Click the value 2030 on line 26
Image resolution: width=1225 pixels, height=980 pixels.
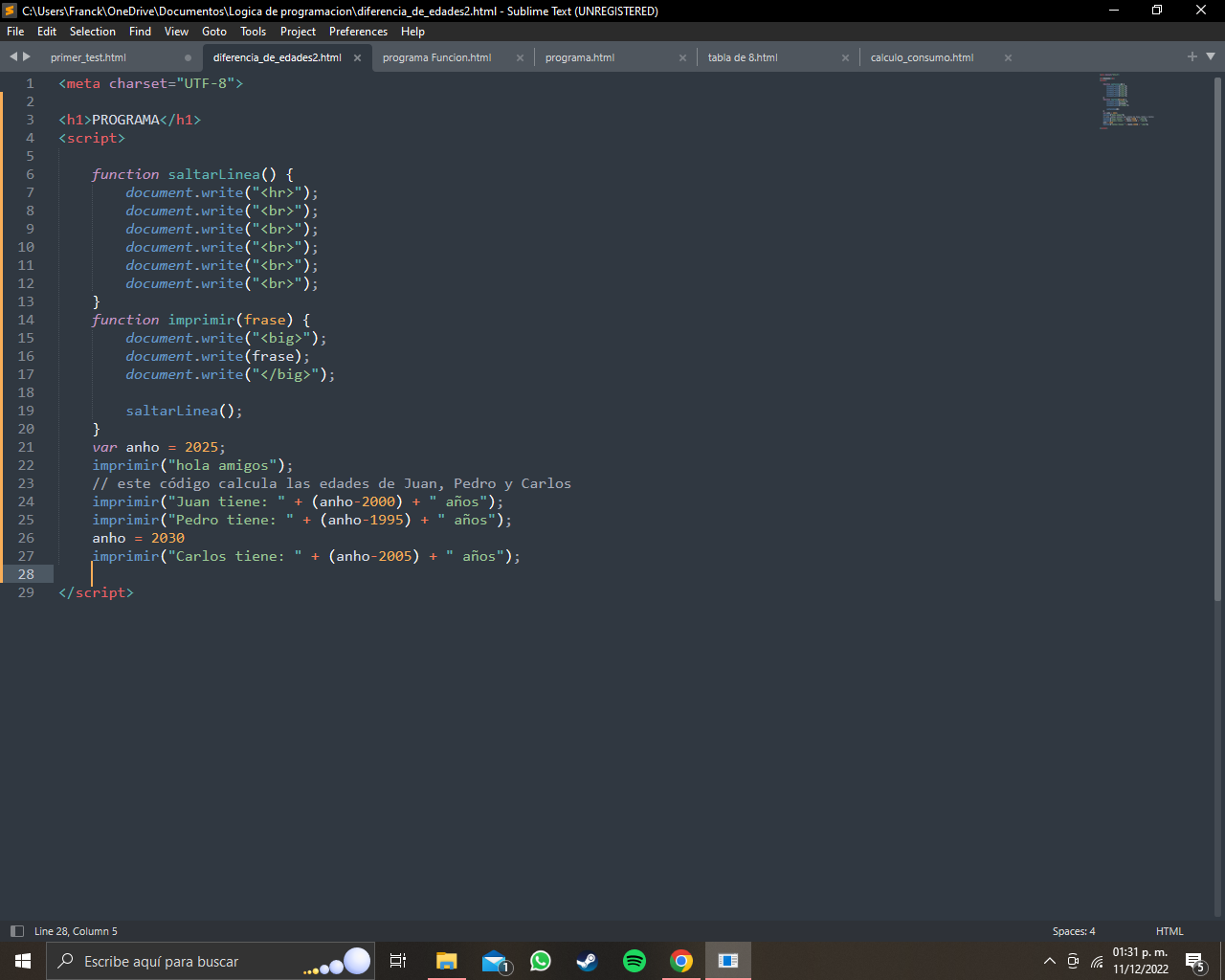167,538
